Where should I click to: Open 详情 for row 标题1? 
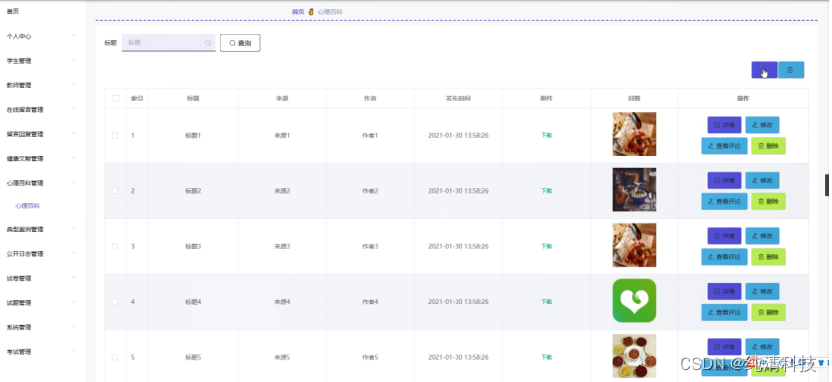(724, 125)
